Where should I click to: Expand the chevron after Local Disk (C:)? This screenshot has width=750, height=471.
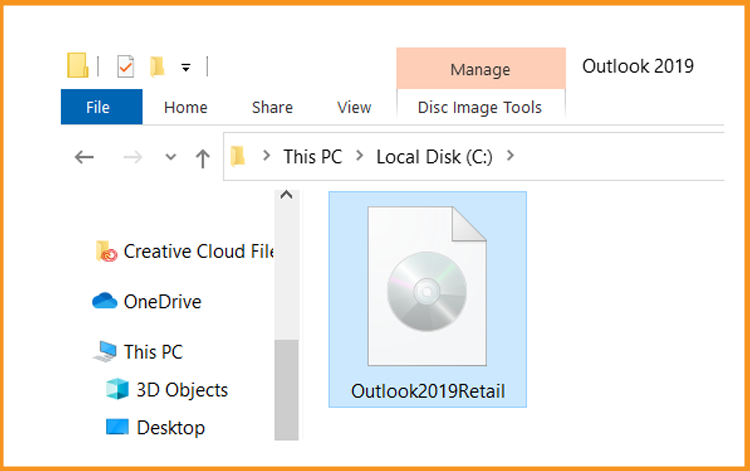[x=510, y=155]
